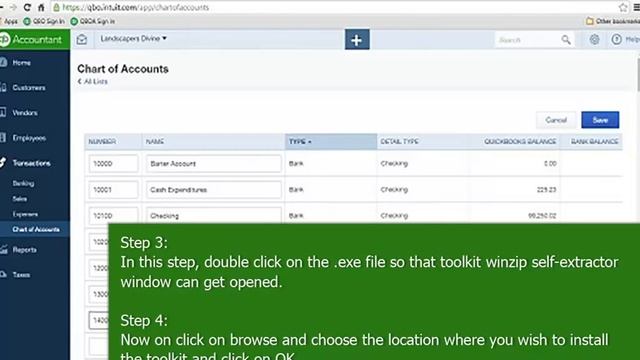The image size is (640, 360).
Task: Open Employees in sidebar
Action: pyautogui.click(x=29, y=138)
